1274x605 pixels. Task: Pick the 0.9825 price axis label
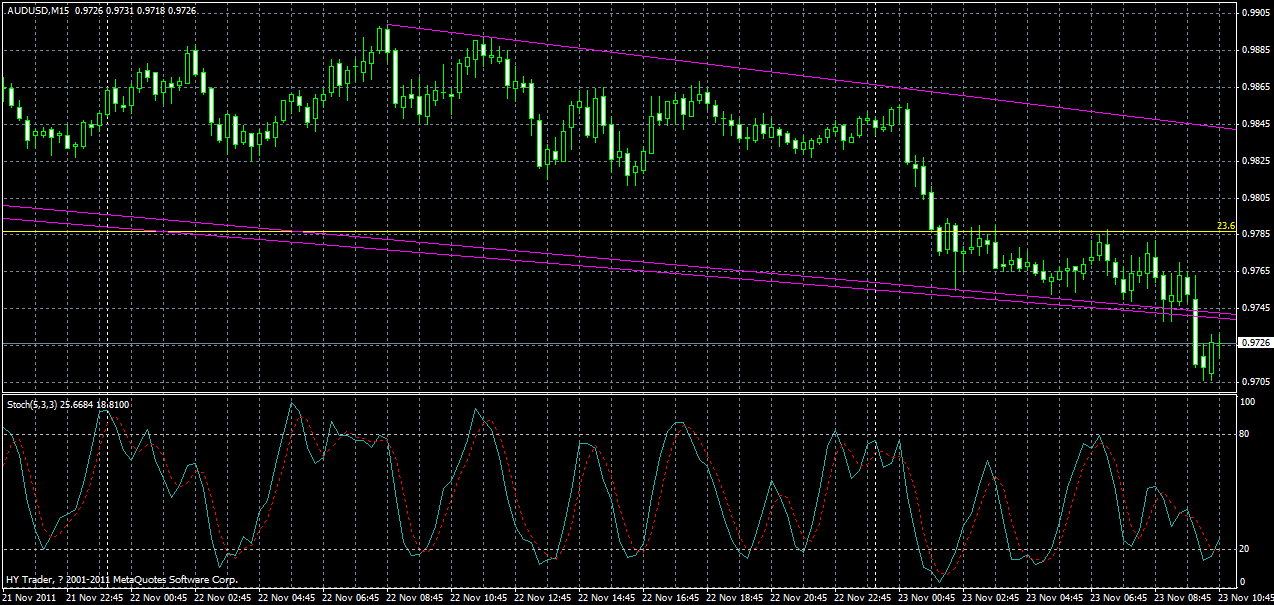point(1255,161)
